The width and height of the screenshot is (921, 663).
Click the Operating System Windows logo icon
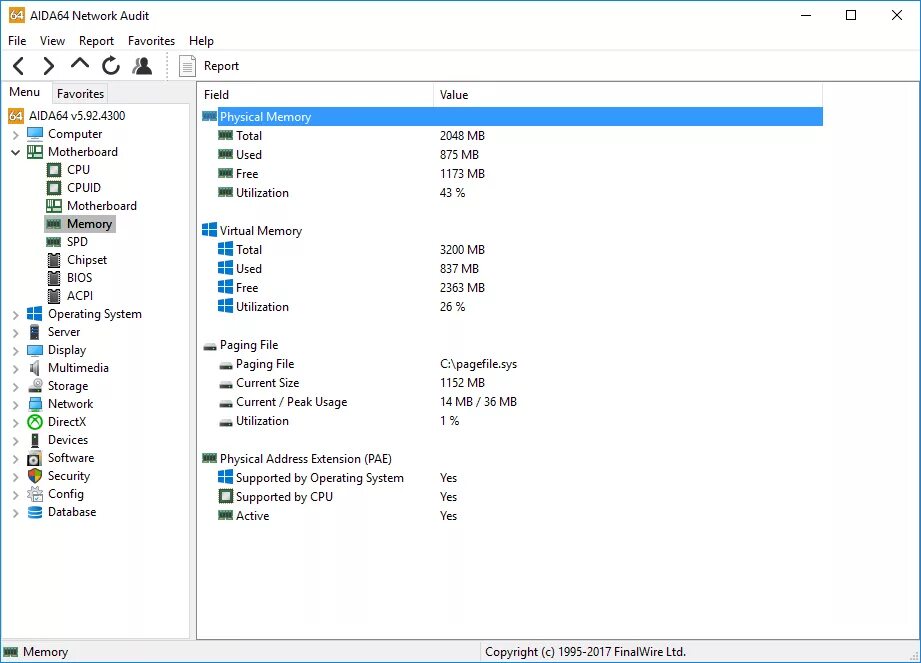click(35, 314)
